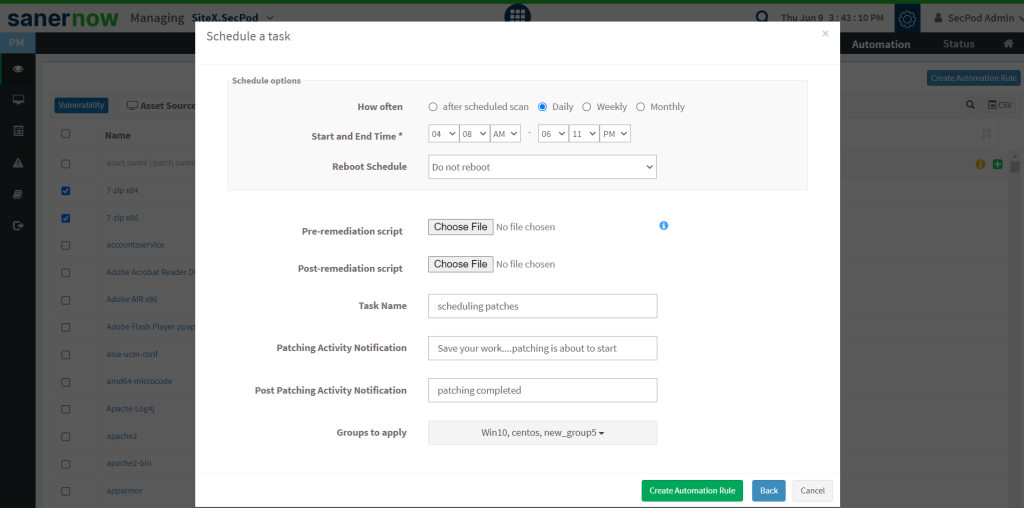Open the Status tab
The width and height of the screenshot is (1024, 508).
point(958,44)
